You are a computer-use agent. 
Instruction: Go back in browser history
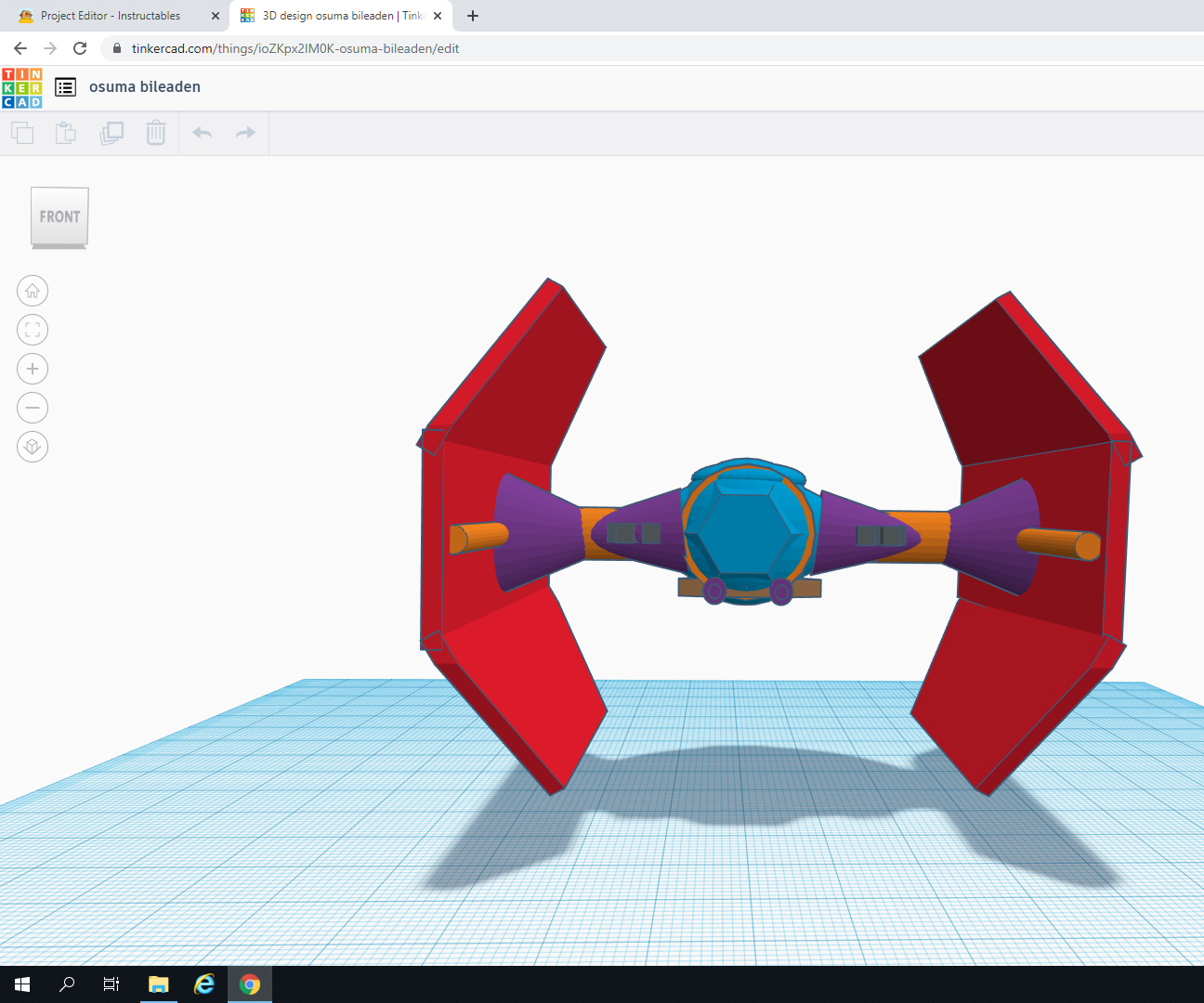(20, 48)
